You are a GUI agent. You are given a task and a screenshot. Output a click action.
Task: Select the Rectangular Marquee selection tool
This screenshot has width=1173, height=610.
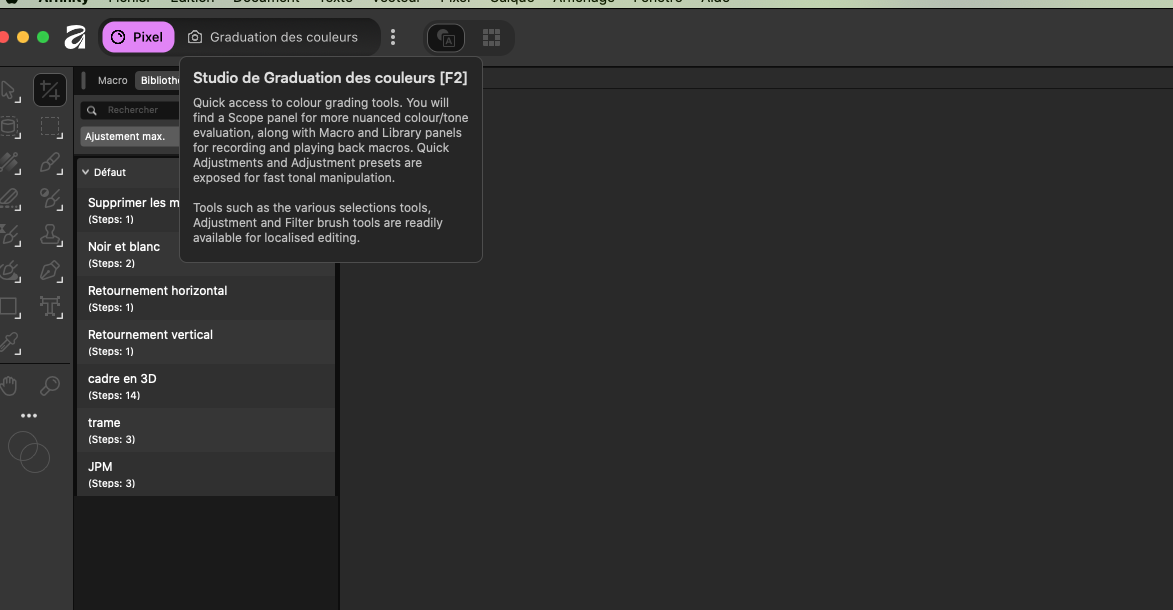click(50, 126)
